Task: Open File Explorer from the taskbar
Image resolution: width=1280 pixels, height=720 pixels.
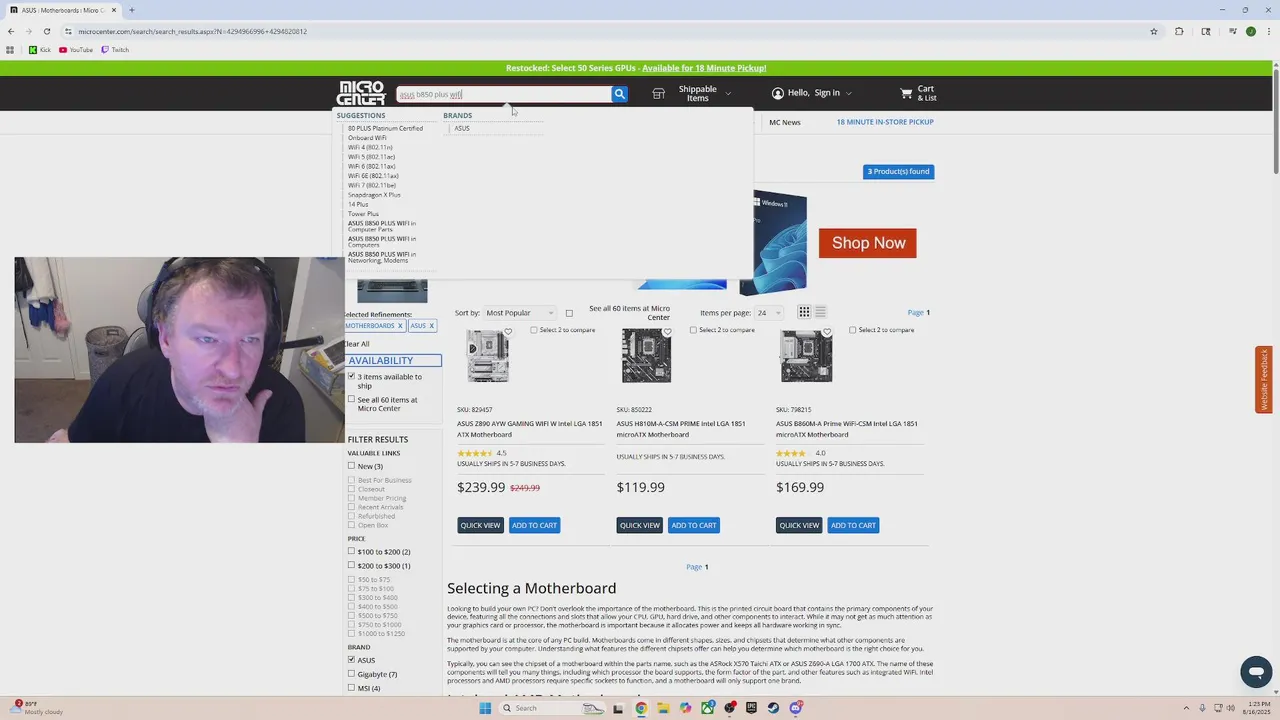Action: tap(663, 708)
